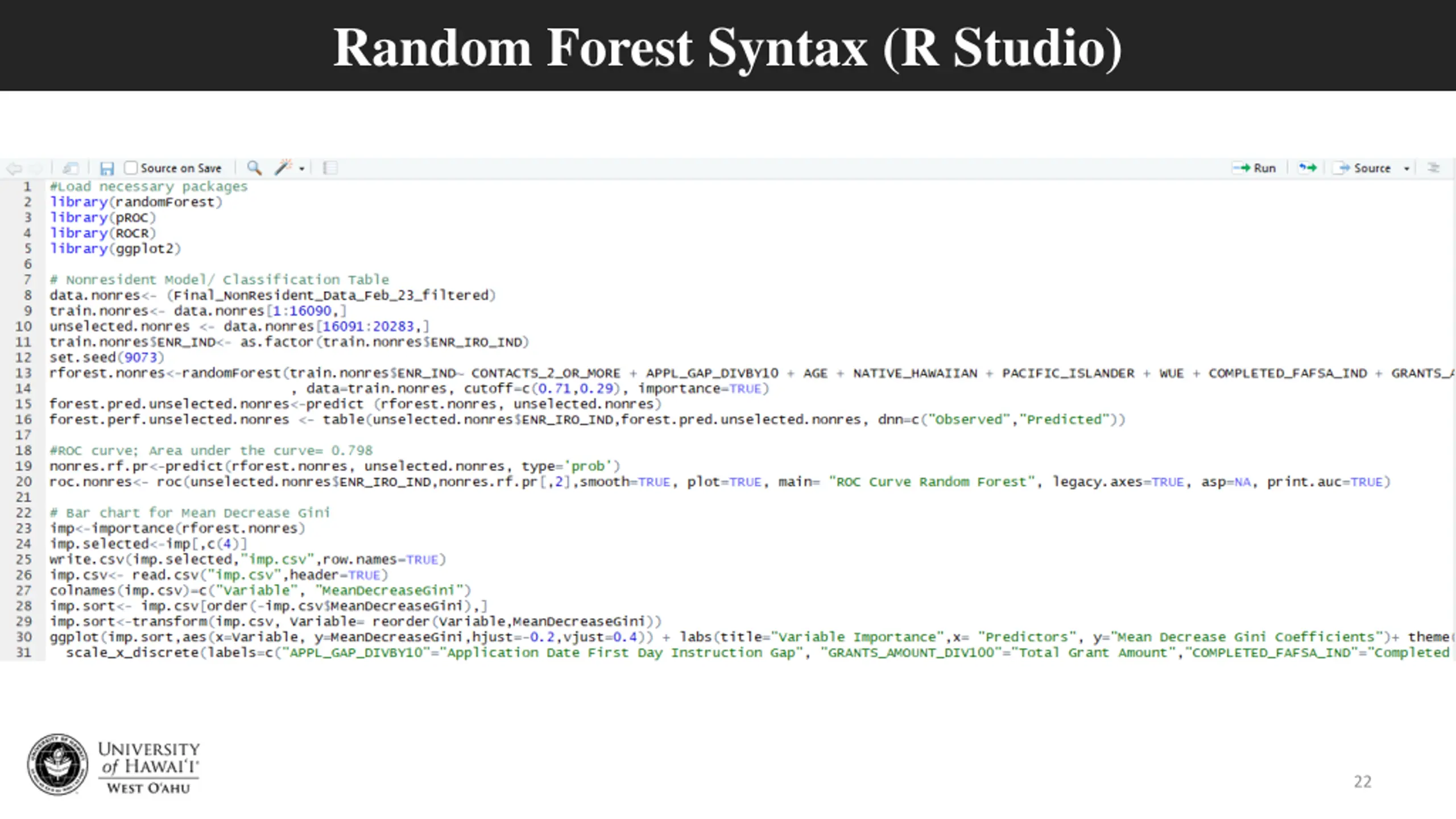Image resolution: width=1456 pixels, height=819 pixels.
Task: Click the '# Bar chart for Mean Decrease Gini' comment
Action: [x=189, y=513]
